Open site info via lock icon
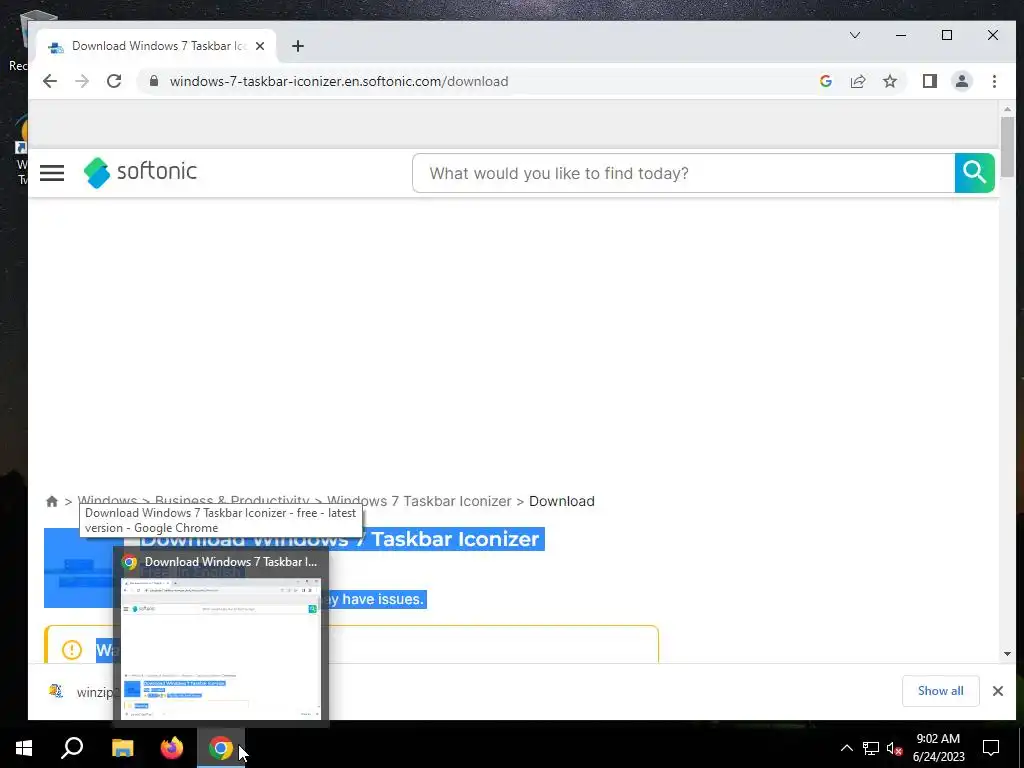Screen dimensions: 1024x768 (153, 81)
